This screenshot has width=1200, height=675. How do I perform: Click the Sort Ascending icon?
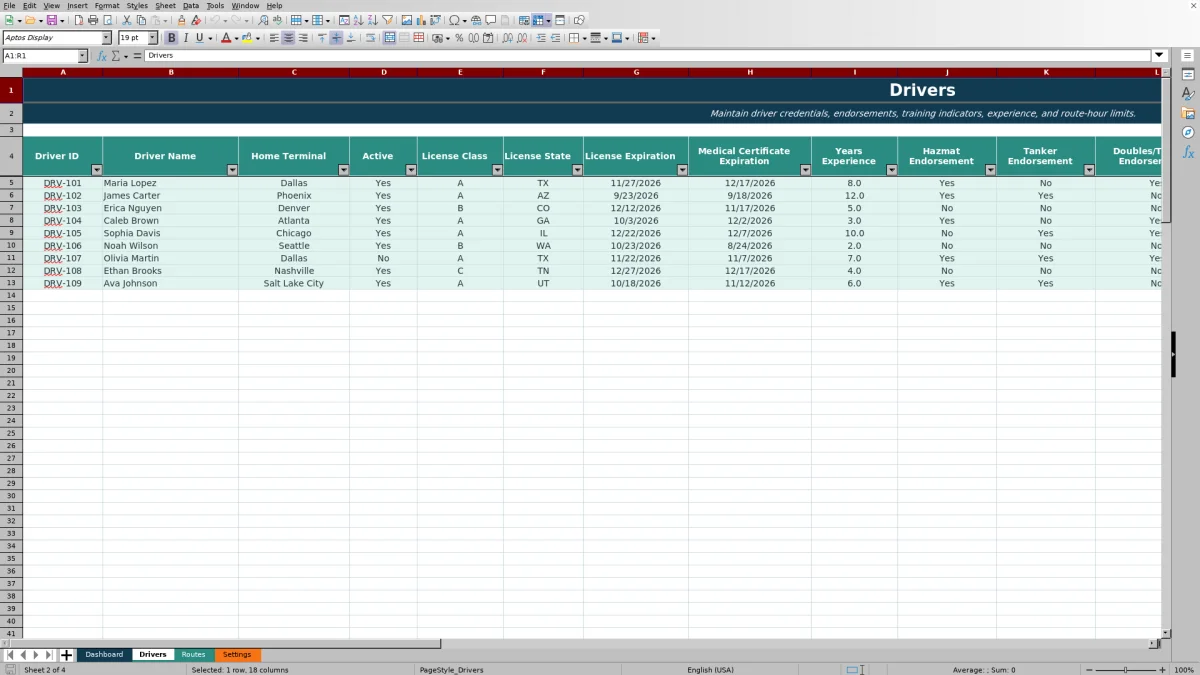(x=358, y=20)
